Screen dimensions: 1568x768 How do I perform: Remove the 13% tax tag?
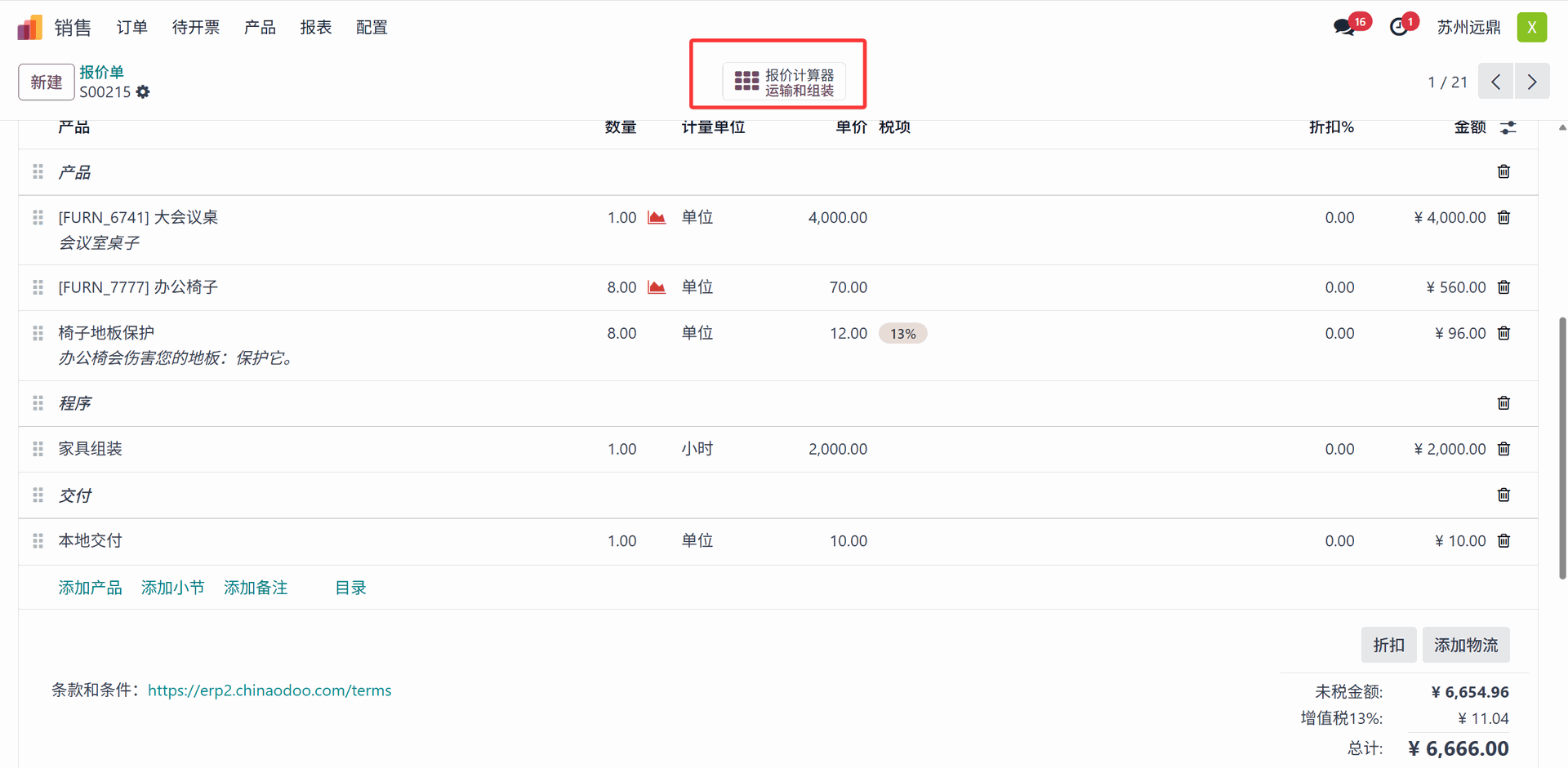pyautogui.click(x=902, y=334)
